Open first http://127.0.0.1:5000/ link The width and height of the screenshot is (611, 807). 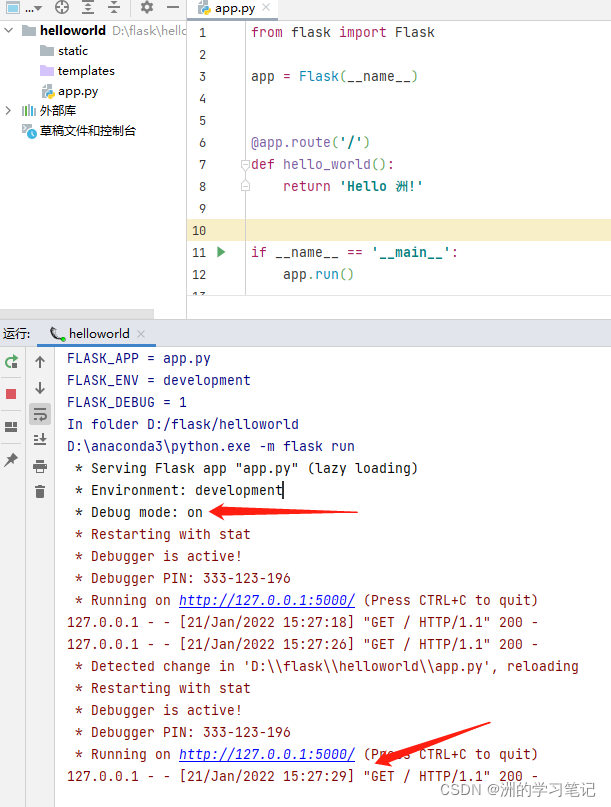(267, 600)
